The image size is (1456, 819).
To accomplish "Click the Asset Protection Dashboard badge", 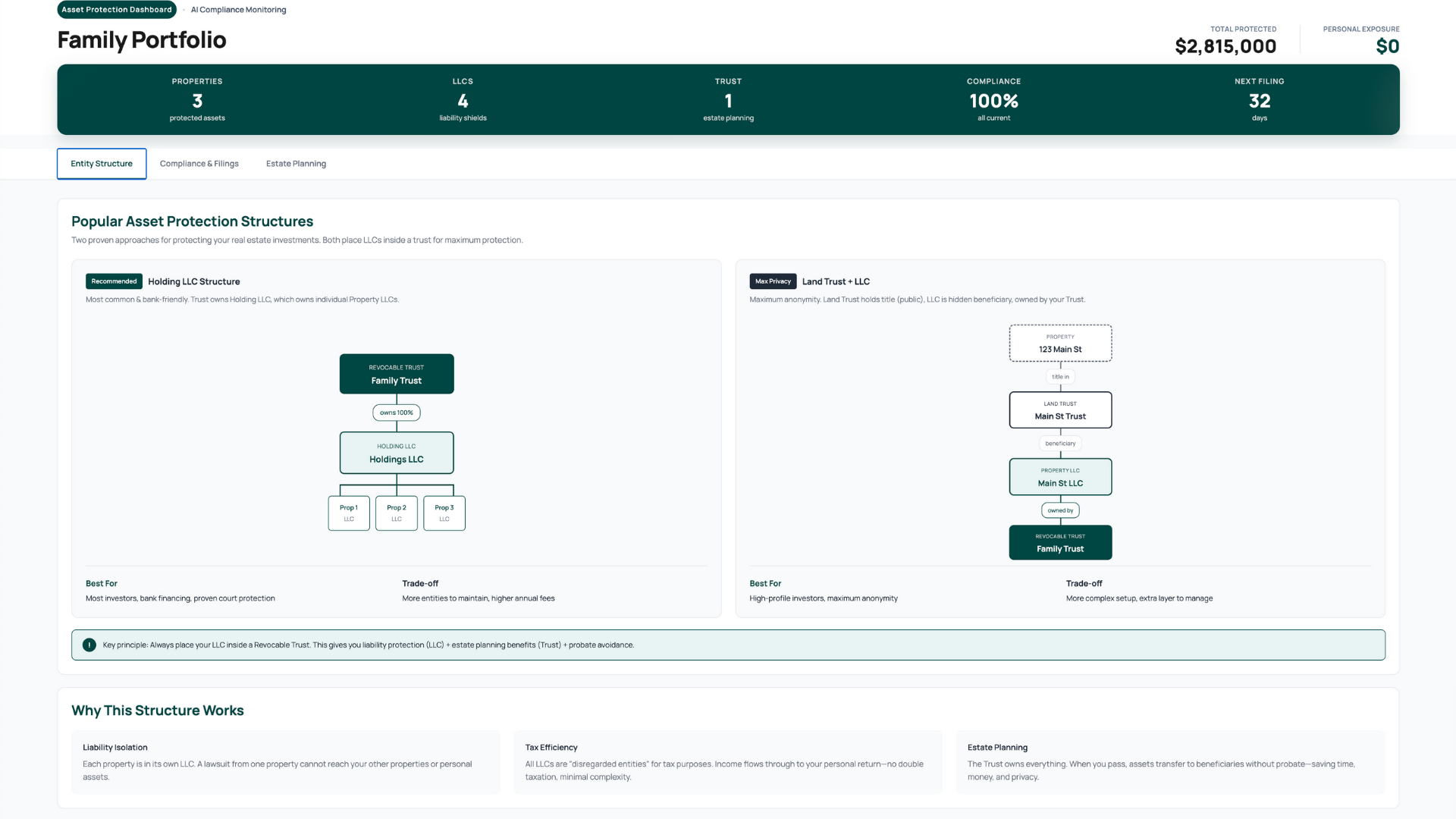I will point(117,10).
